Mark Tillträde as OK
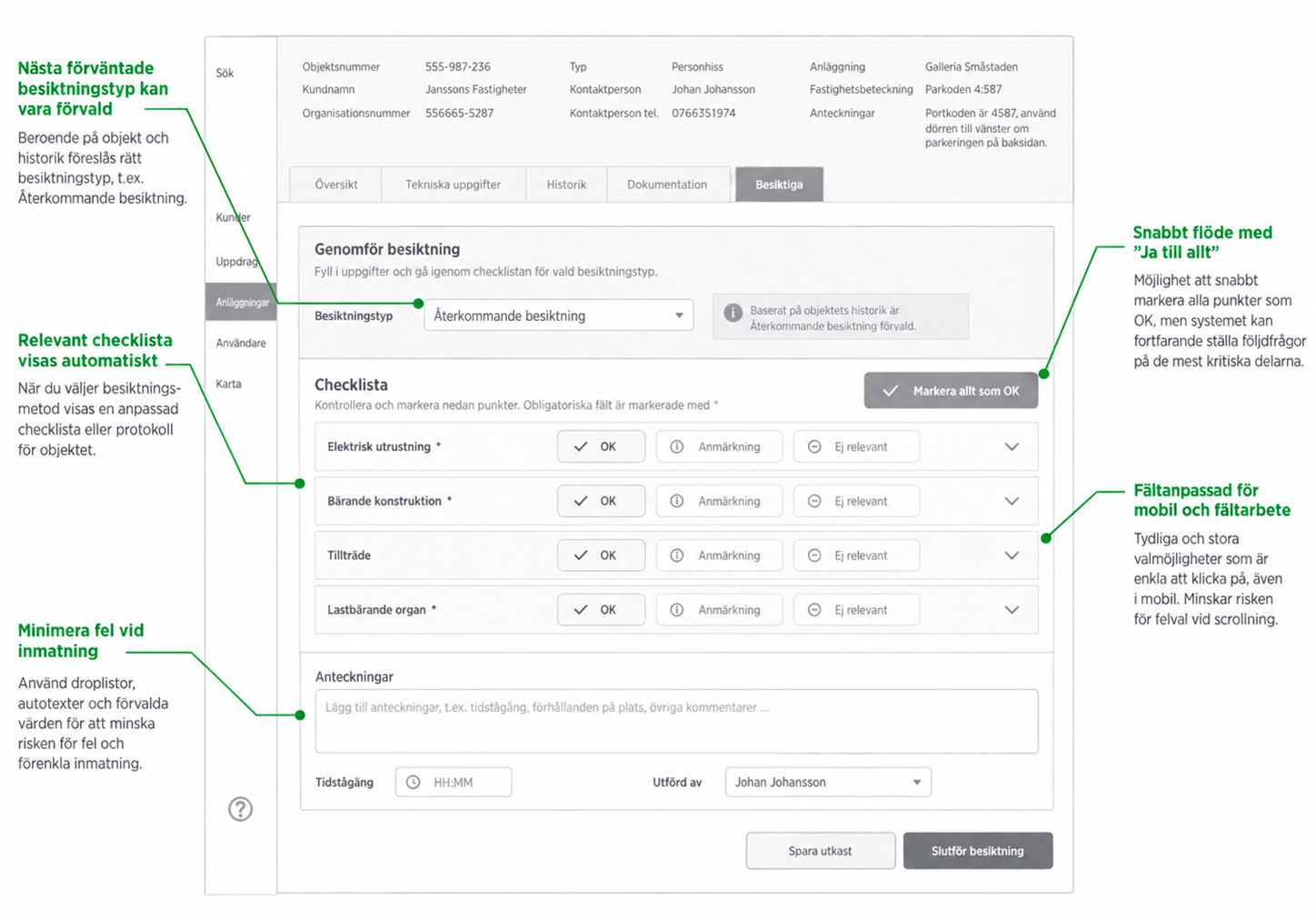Image resolution: width=1316 pixels, height=920 pixels. (x=601, y=555)
